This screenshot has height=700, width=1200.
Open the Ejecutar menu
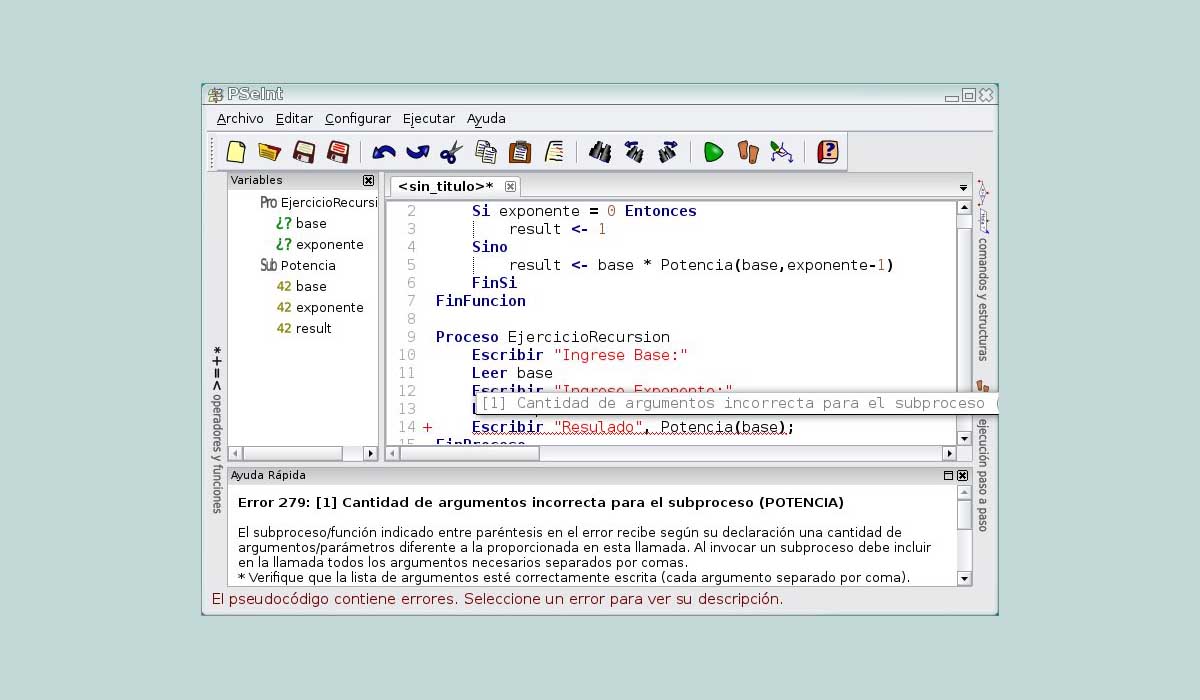point(428,118)
